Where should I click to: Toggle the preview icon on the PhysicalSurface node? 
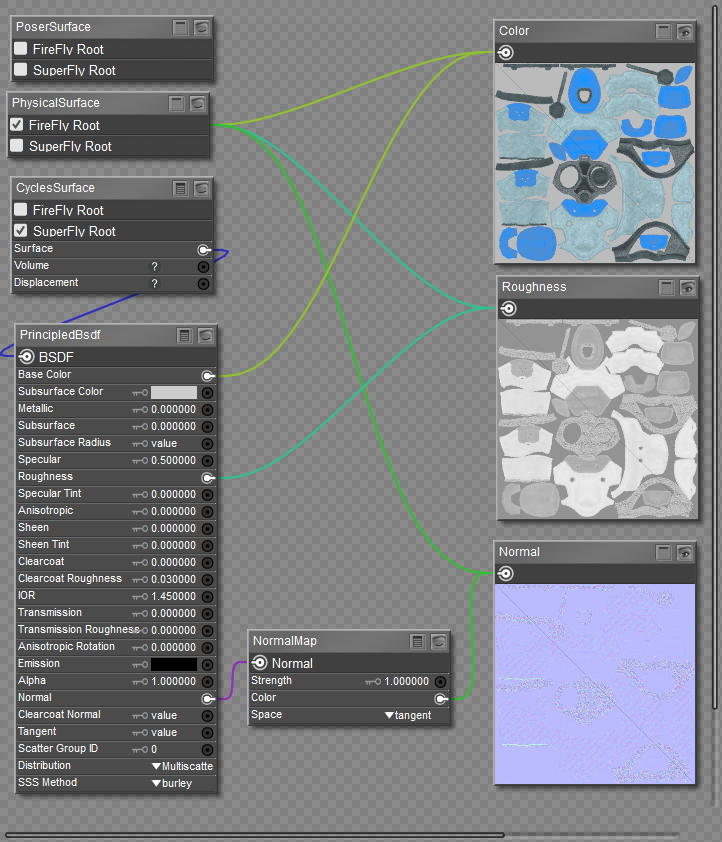point(198,103)
